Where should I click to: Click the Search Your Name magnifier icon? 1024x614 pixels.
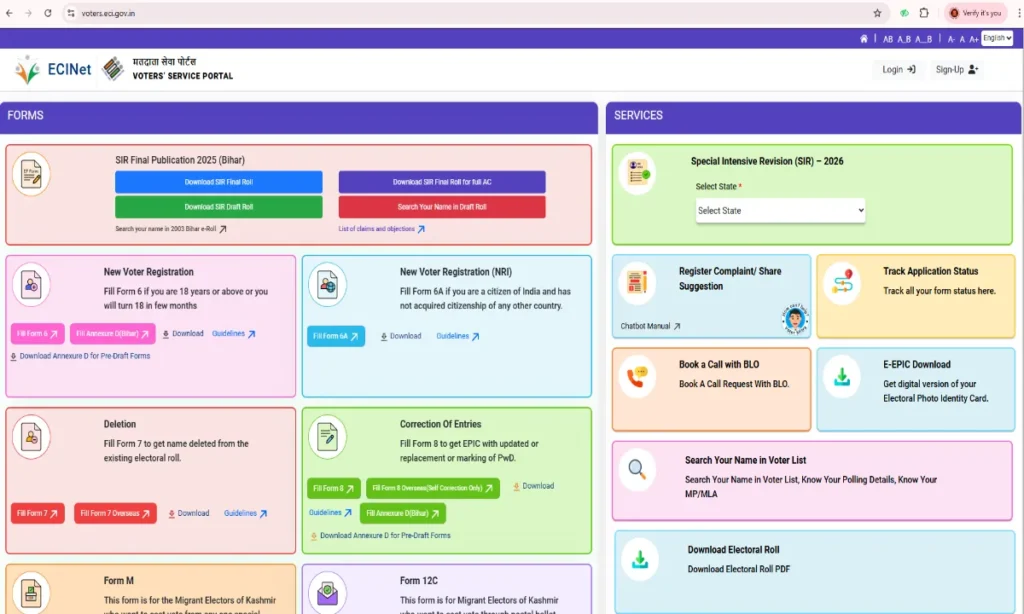pyautogui.click(x=637, y=469)
